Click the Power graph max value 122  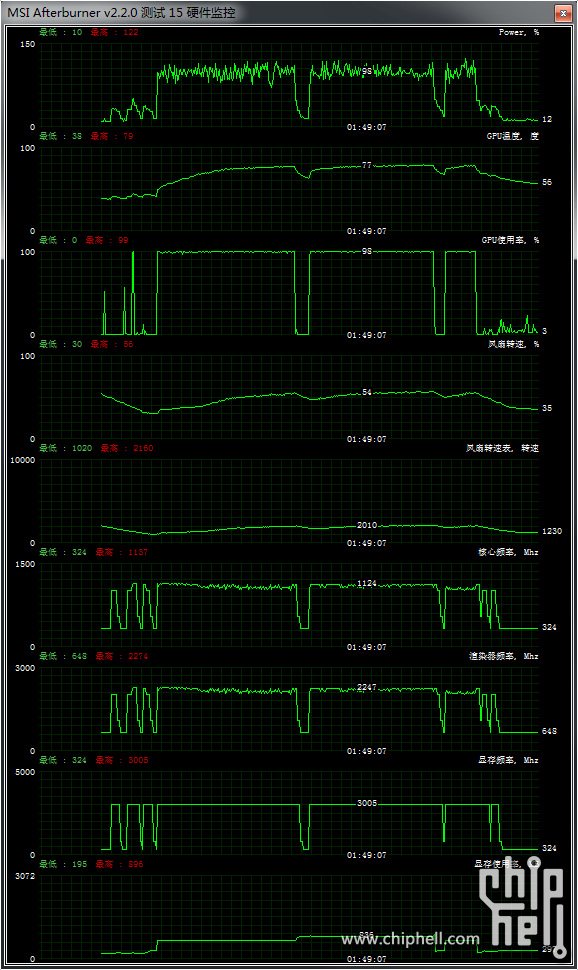pos(131,32)
